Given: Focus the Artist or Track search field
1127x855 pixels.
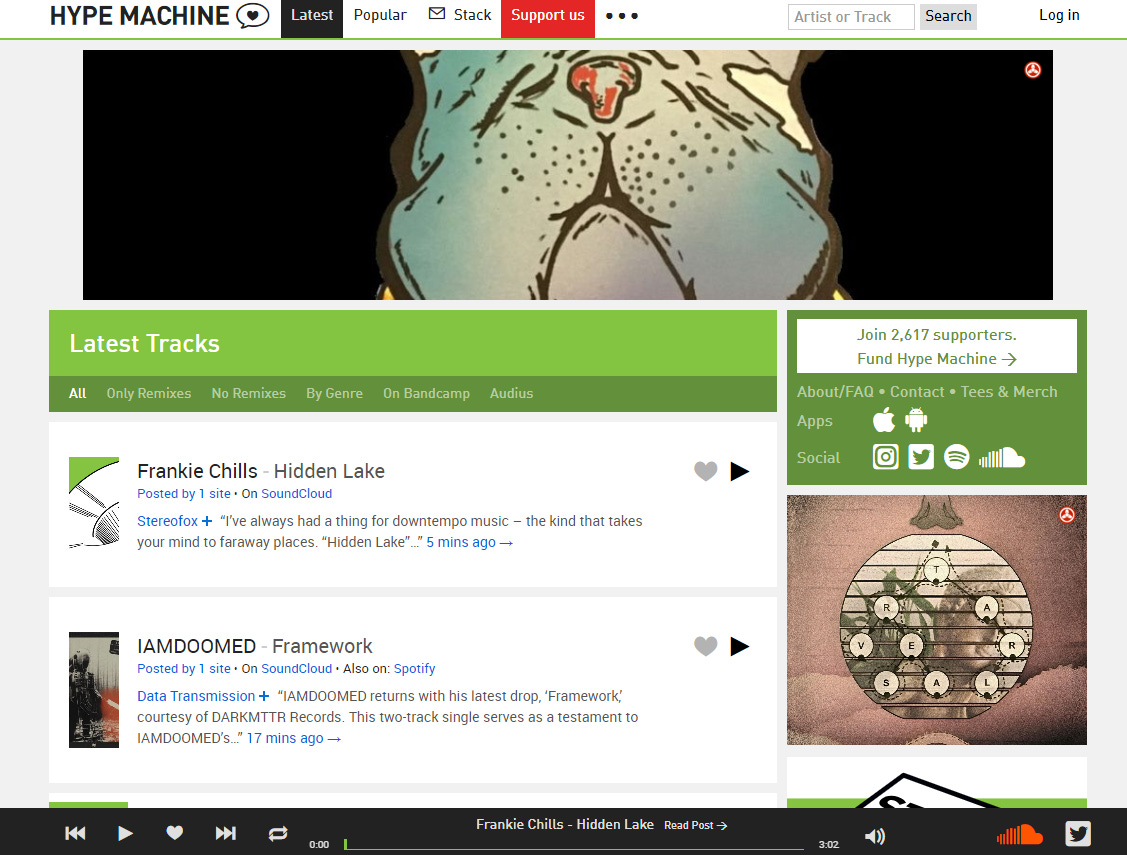Looking at the screenshot, I should (851, 17).
